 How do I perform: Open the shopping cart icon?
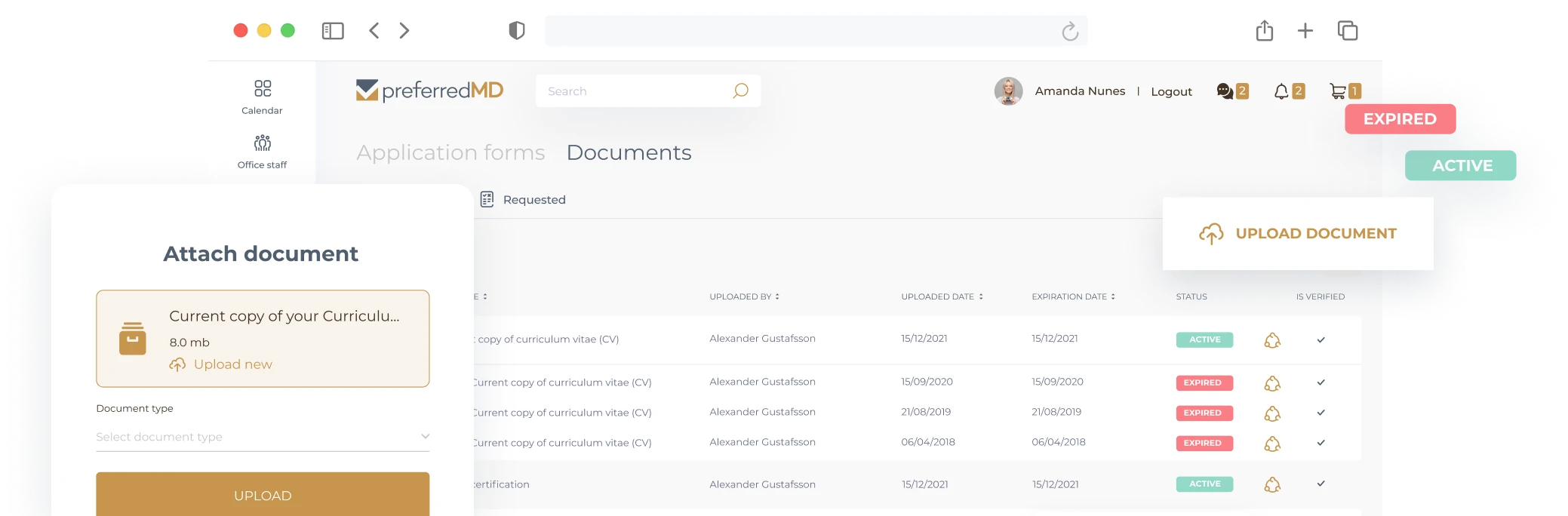pos(1338,91)
